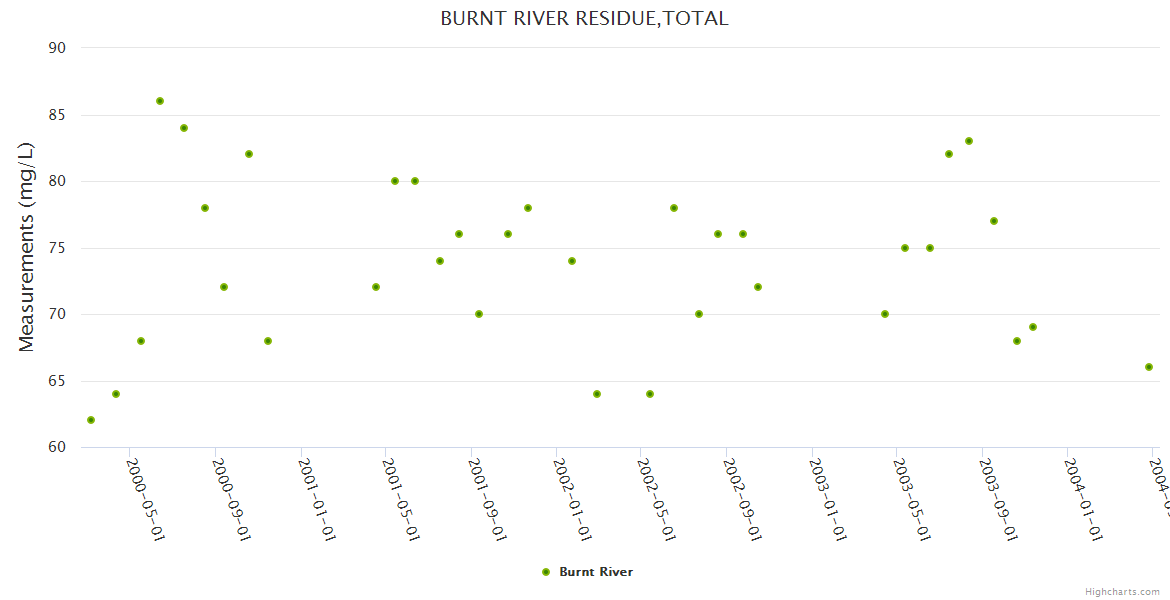Click the highest data point at 86 mg/L
This screenshot has height=600, width=1170.
(x=160, y=101)
